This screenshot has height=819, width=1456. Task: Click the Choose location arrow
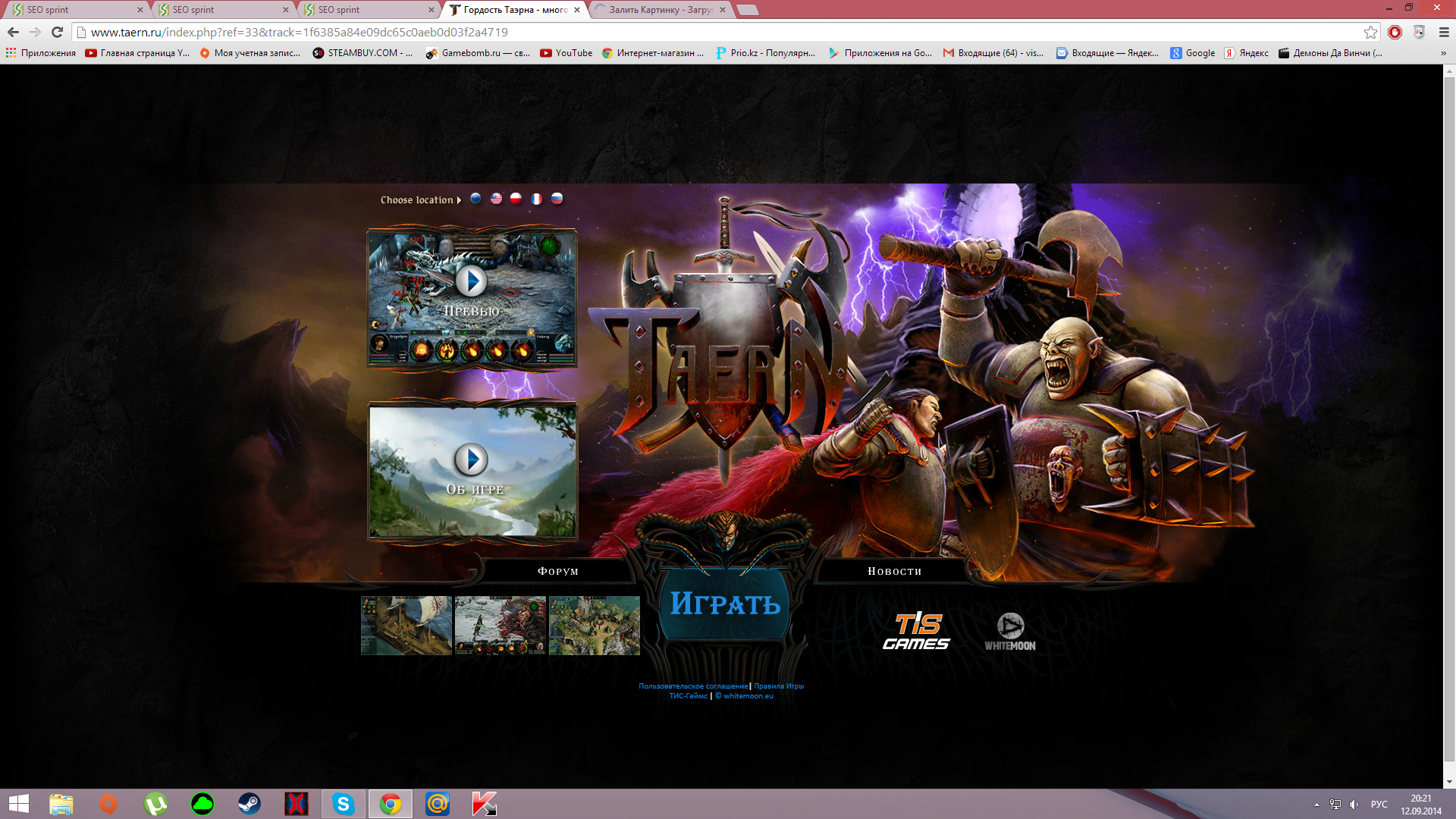(459, 200)
